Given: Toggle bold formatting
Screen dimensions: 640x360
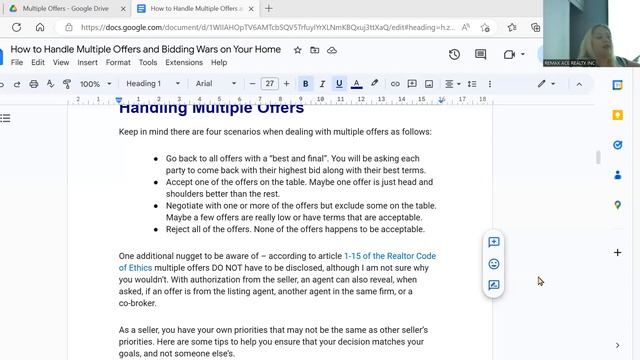Looking at the screenshot, I should 305,84.
